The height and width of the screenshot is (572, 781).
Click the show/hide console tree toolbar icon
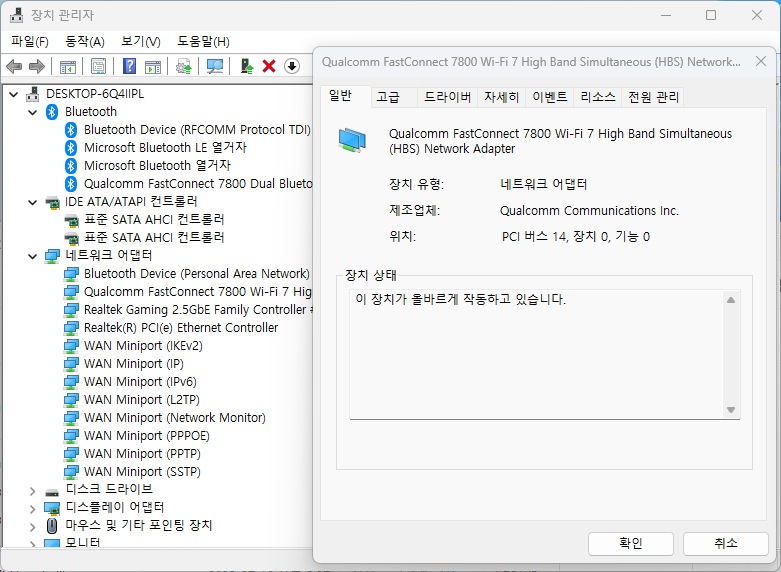(x=68, y=66)
